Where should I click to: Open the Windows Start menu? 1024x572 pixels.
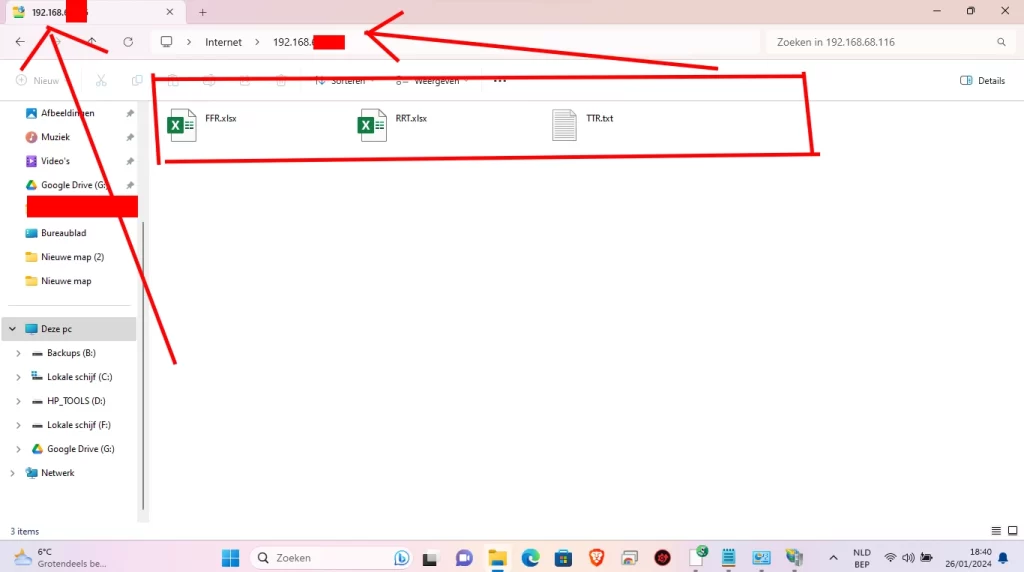[231, 558]
